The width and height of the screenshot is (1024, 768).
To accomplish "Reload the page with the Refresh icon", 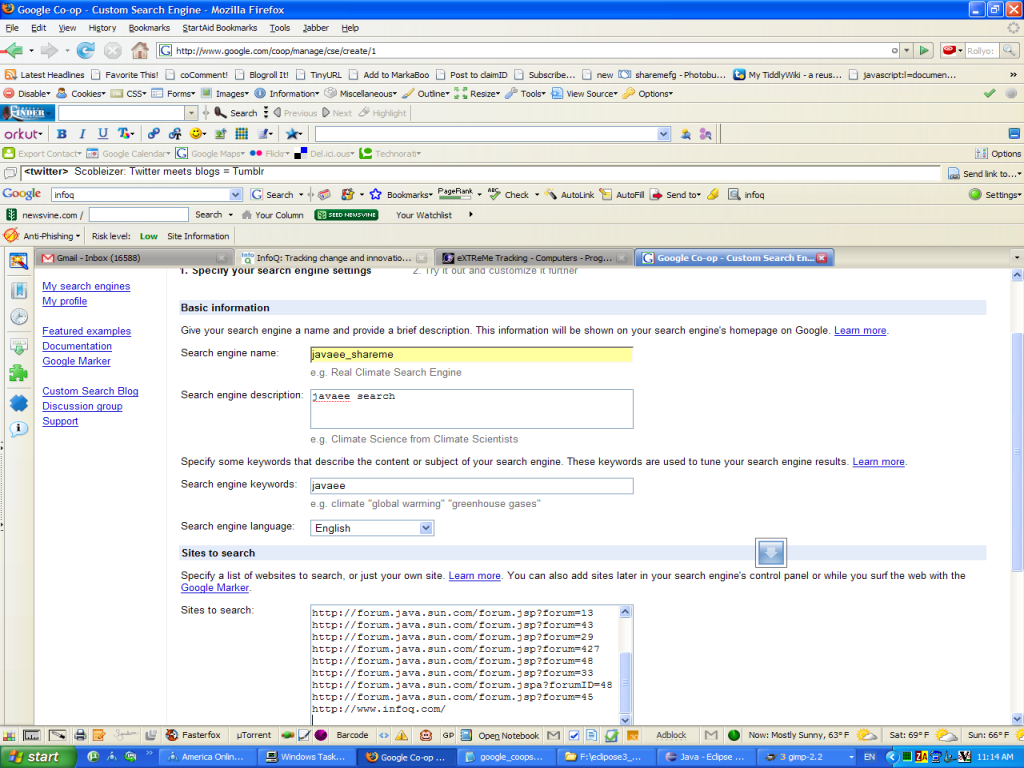I will pyautogui.click(x=86, y=50).
